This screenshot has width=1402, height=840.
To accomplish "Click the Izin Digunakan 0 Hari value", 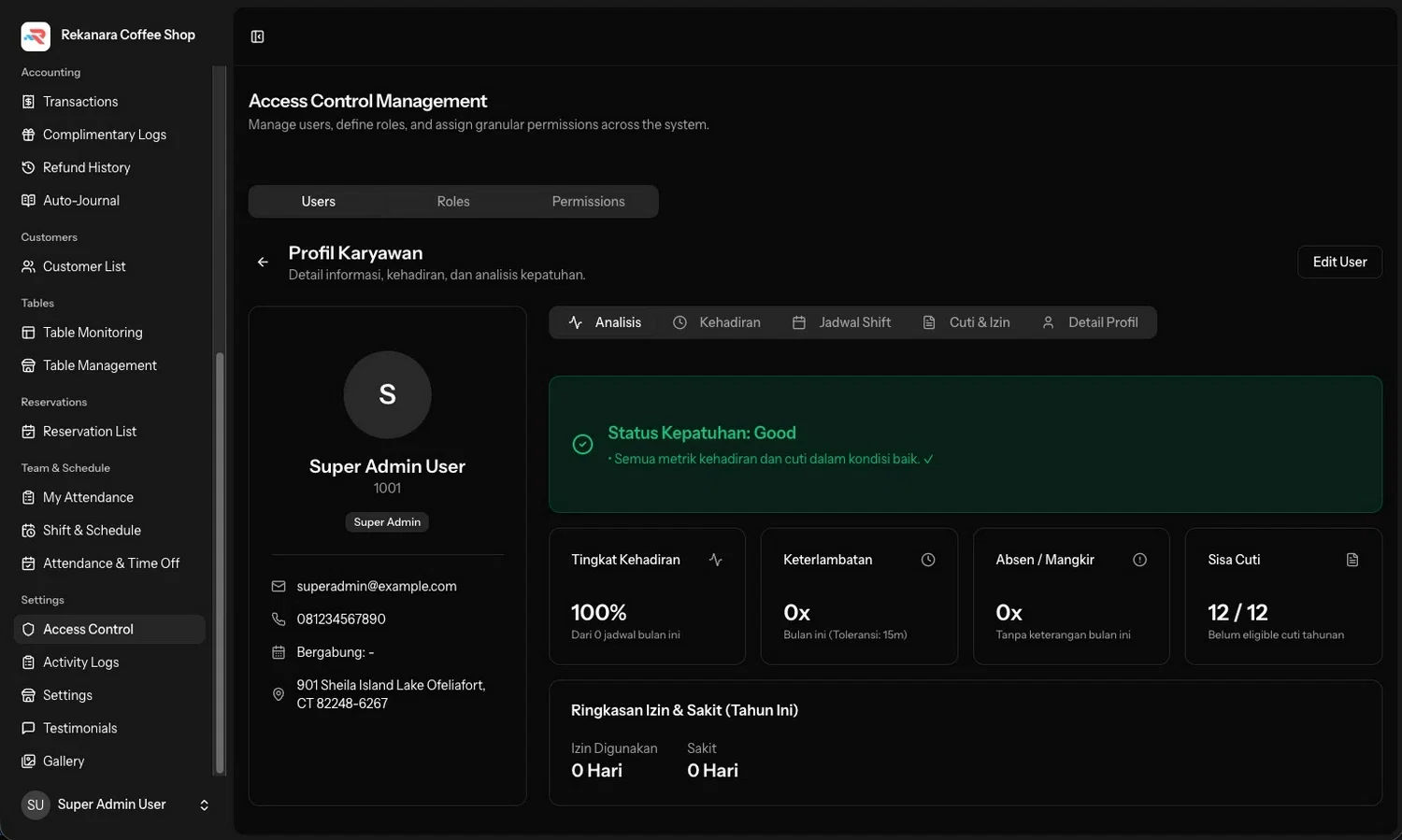I will [x=596, y=771].
